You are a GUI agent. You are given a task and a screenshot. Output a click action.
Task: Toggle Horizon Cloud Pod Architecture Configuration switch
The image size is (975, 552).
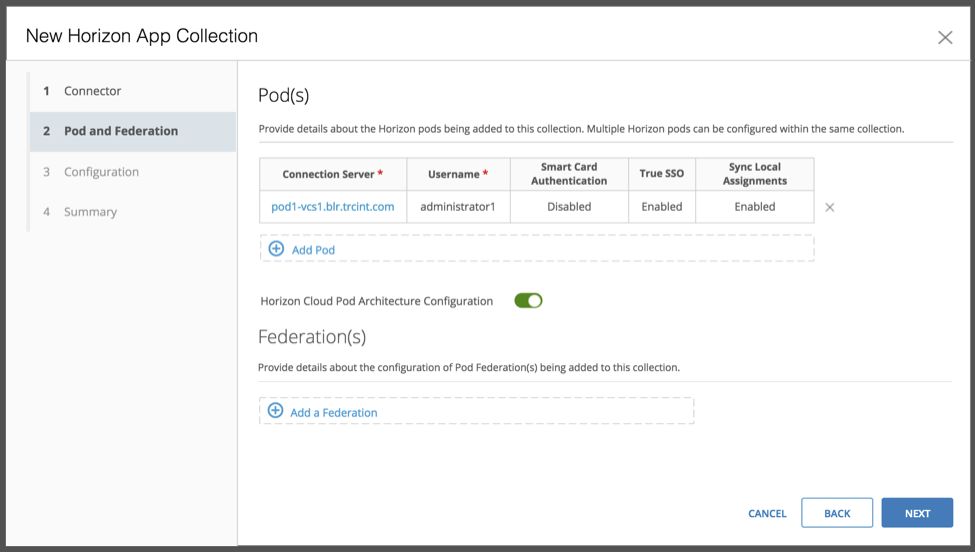click(x=528, y=301)
